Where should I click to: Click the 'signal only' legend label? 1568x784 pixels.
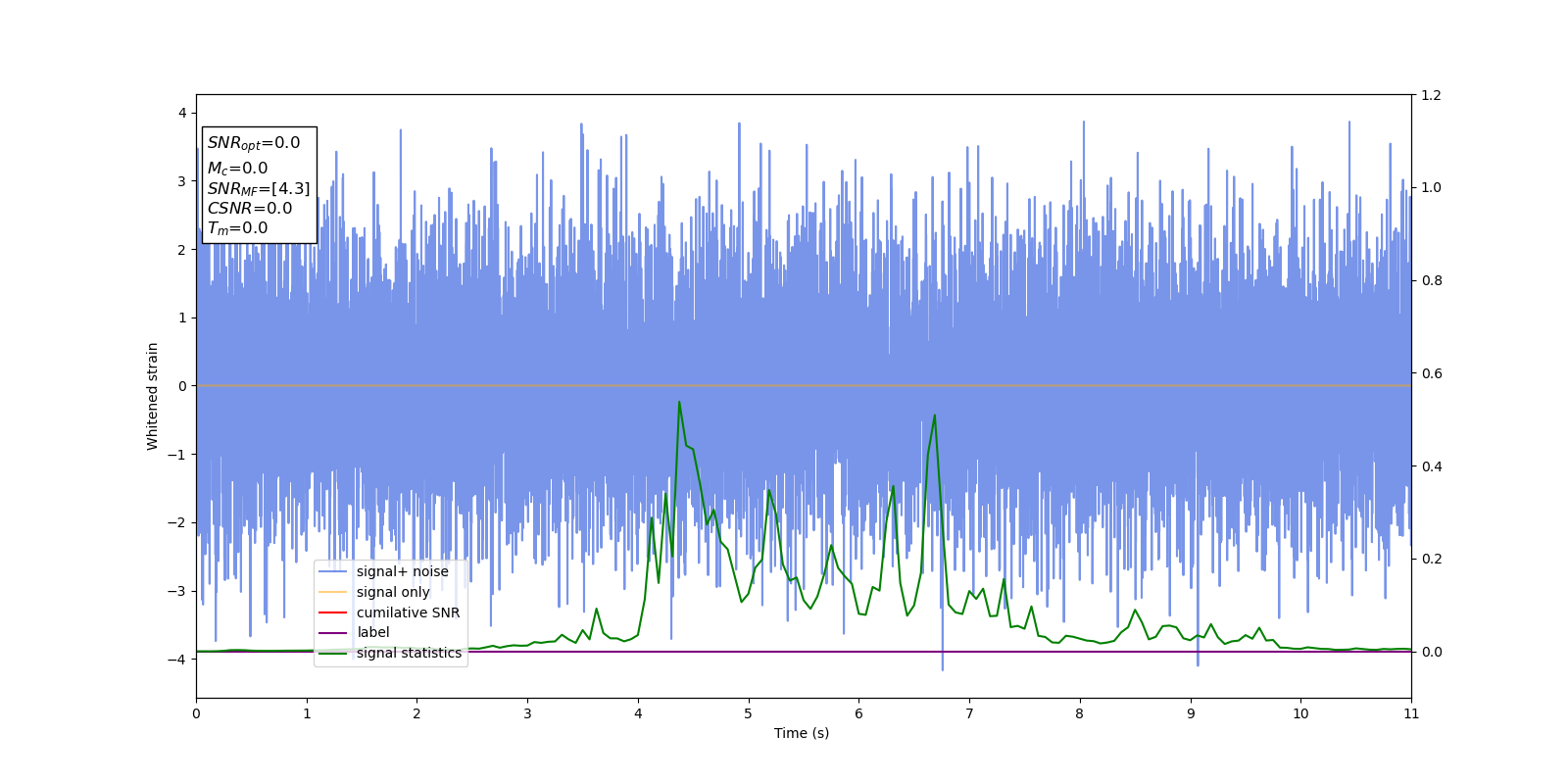[x=393, y=592]
